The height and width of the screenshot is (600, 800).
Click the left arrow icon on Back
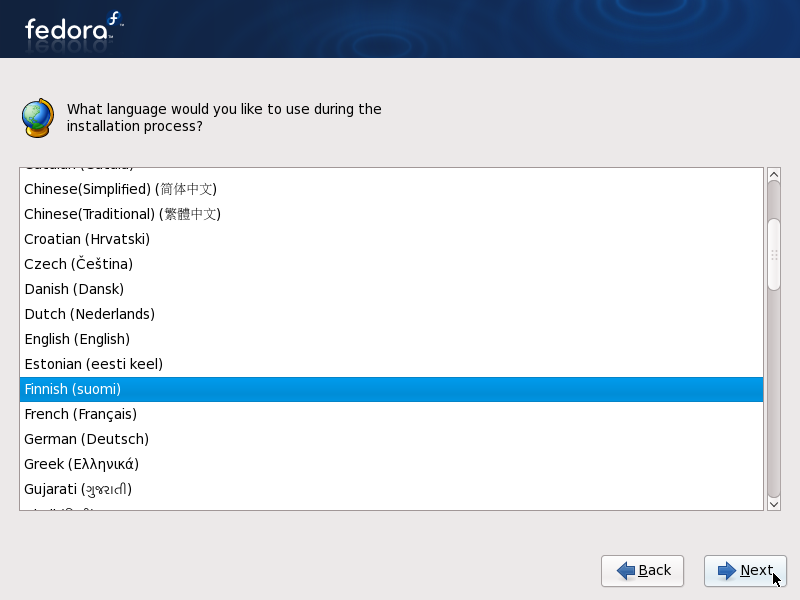626,571
